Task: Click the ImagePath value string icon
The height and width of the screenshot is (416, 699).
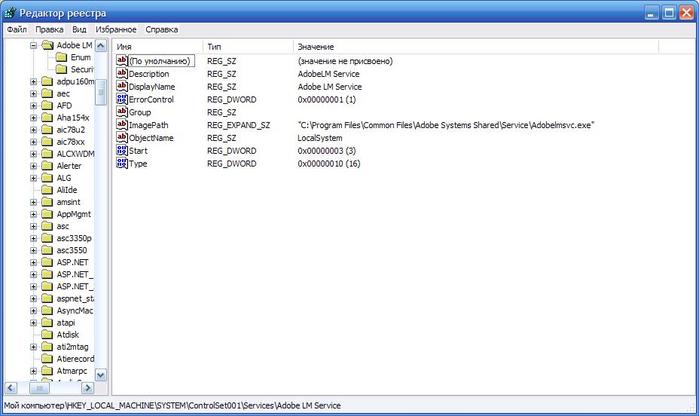Action: pyautogui.click(x=122, y=125)
